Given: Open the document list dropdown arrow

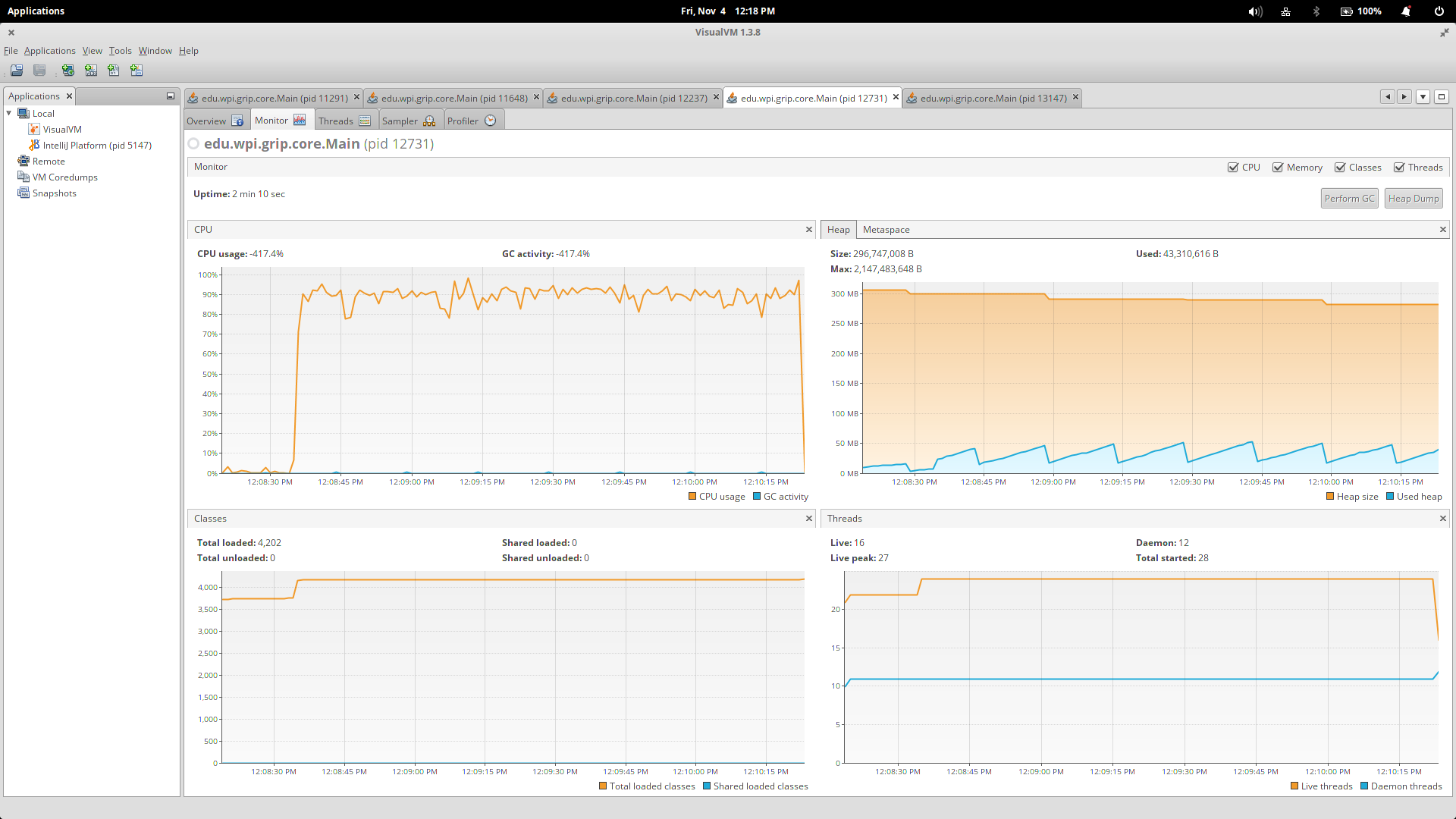Looking at the screenshot, I should [1423, 97].
